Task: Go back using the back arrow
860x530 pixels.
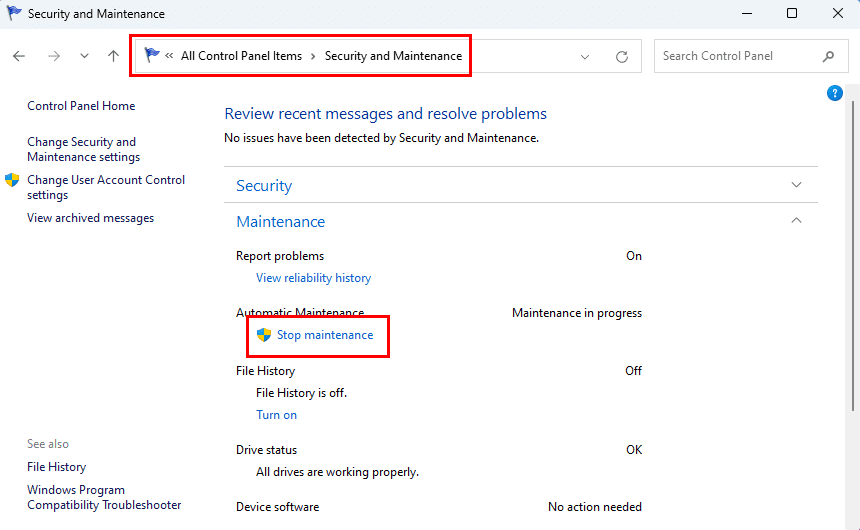Action: tap(19, 56)
